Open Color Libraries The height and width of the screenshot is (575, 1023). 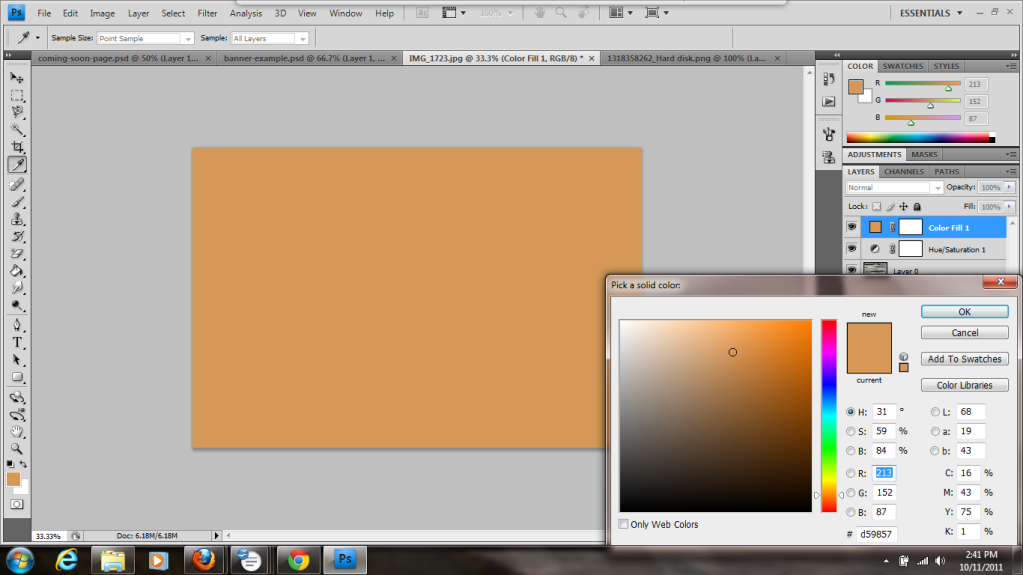coord(964,385)
